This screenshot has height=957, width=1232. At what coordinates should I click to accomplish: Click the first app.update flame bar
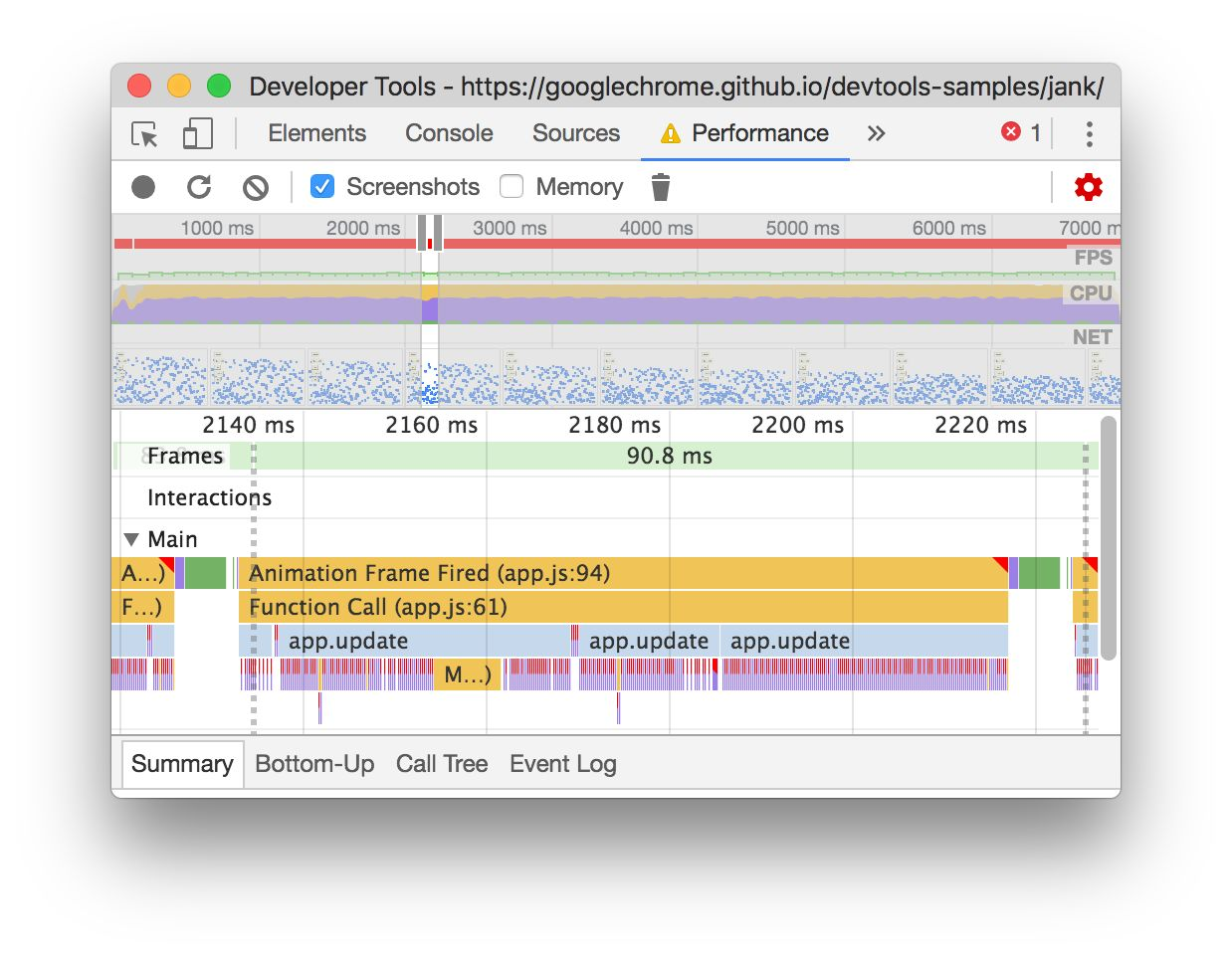pos(423,641)
